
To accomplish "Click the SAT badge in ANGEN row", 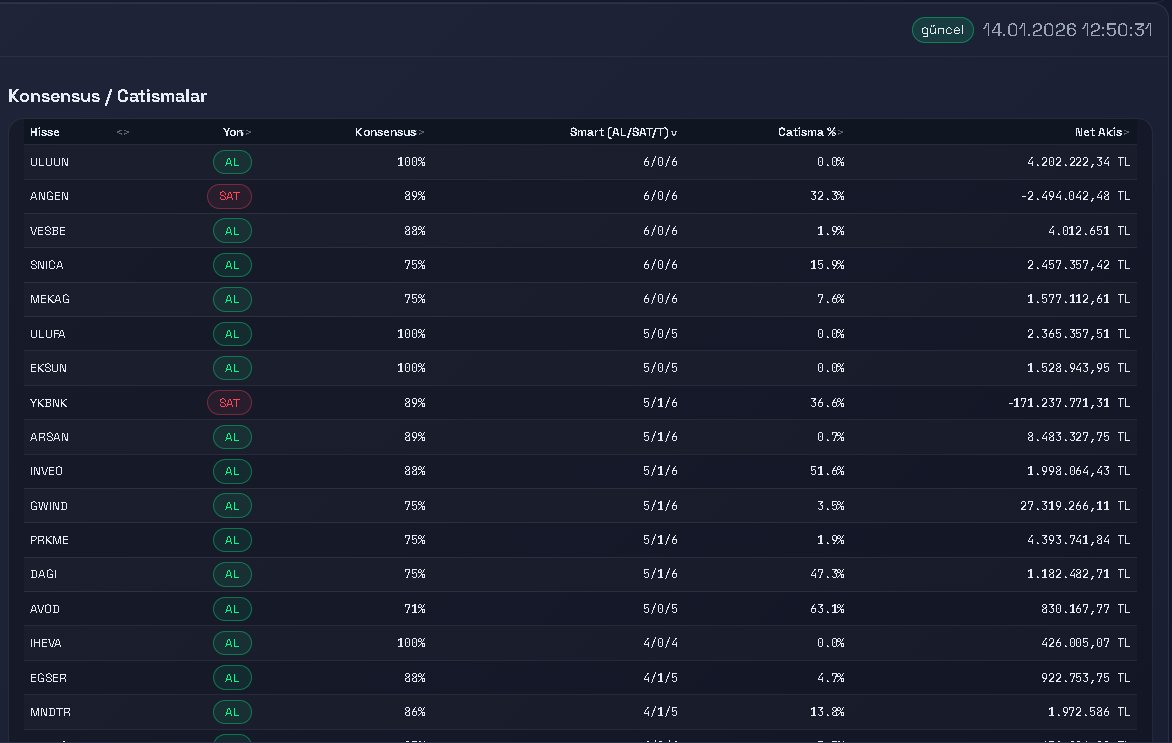I will [x=229, y=197].
